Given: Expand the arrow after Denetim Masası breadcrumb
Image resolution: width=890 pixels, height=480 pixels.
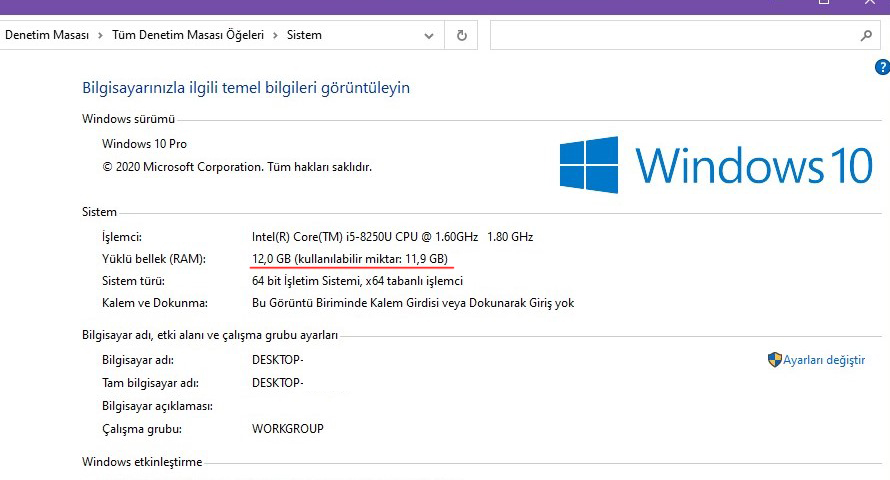Looking at the screenshot, I should point(99,35).
